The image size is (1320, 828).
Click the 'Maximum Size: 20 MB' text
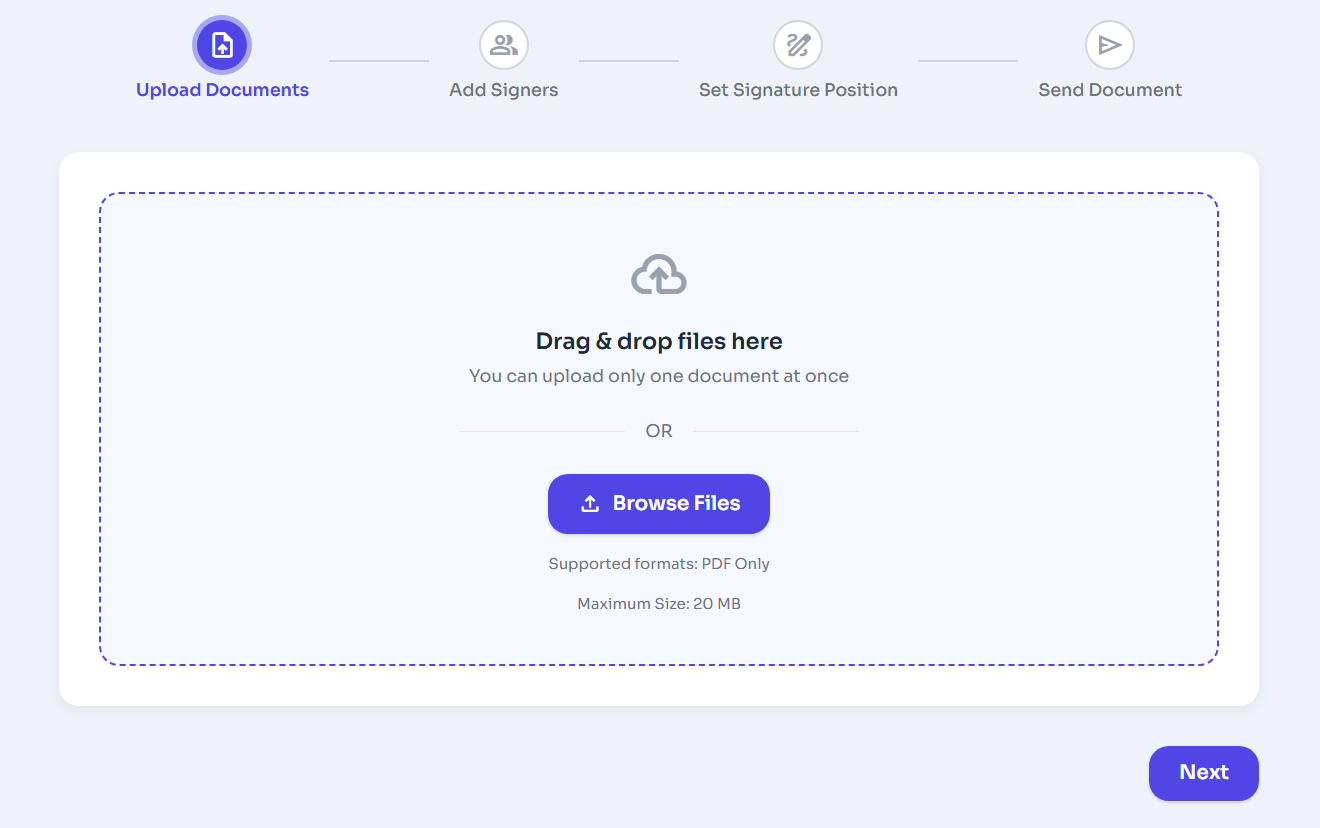pyautogui.click(x=659, y=604)
